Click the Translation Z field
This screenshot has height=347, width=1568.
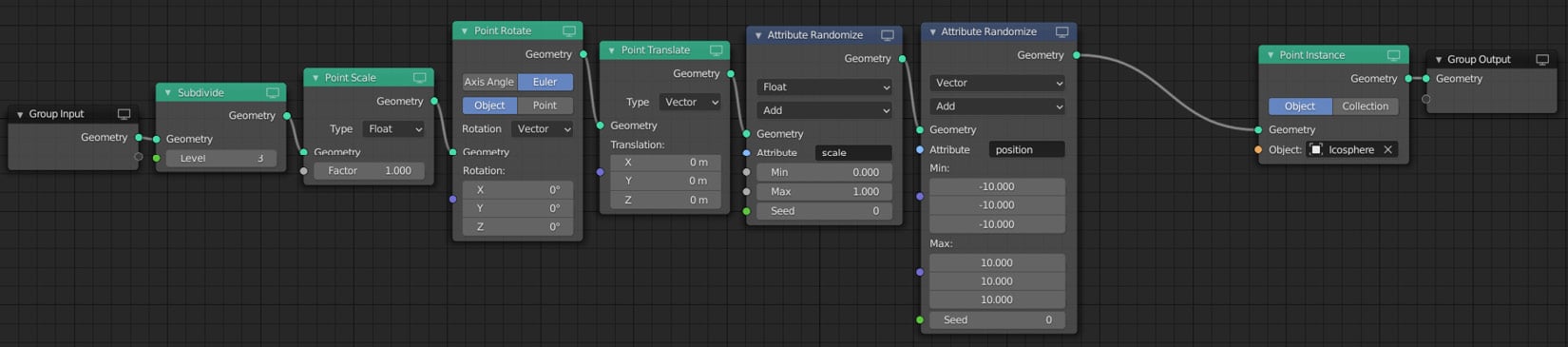(665, 200)
